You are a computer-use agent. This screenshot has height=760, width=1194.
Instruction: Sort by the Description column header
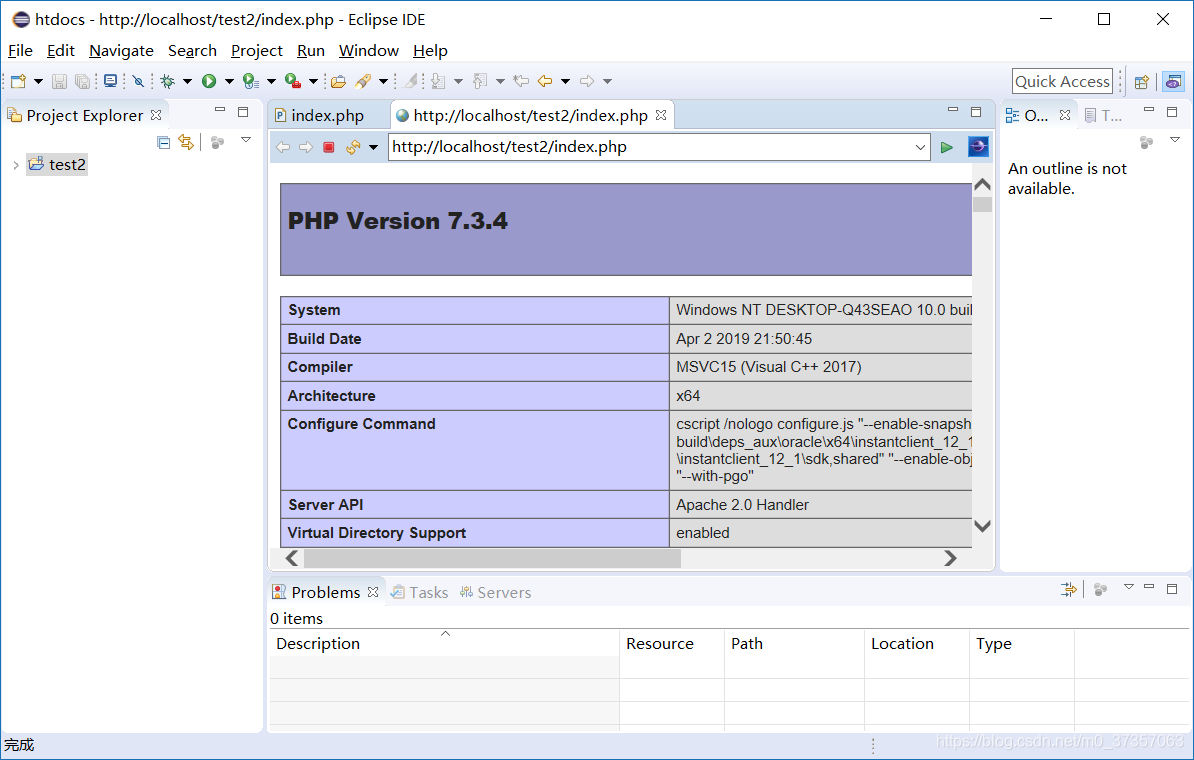click(445, 643)
